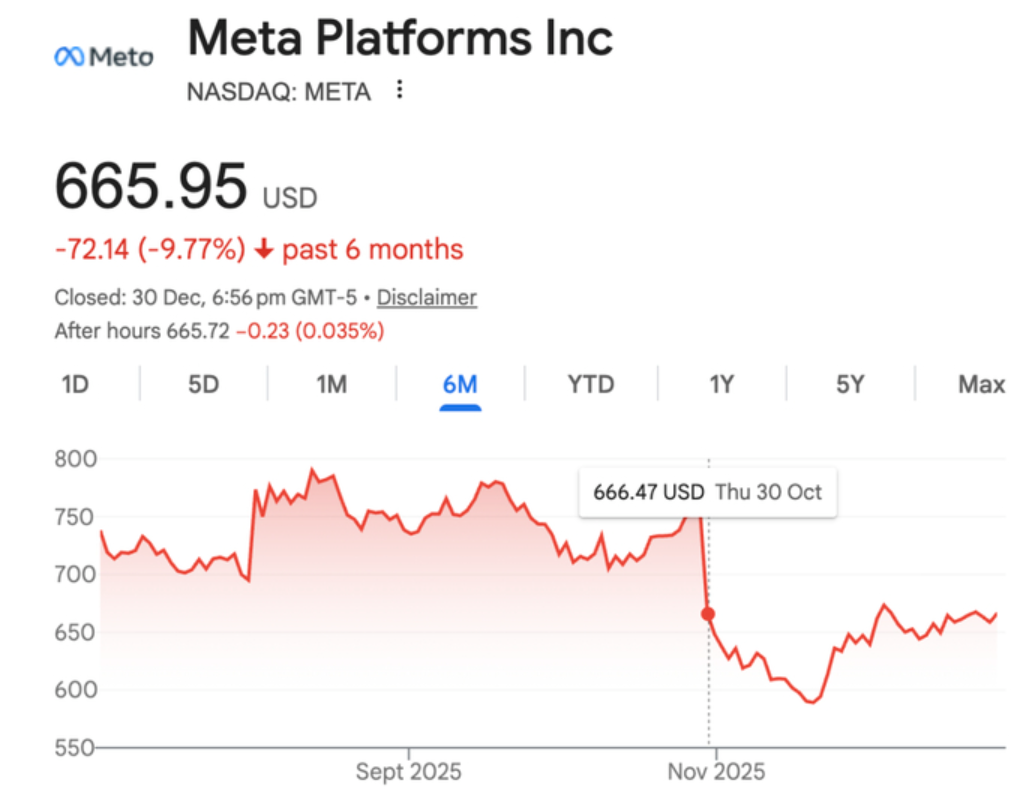Viewport: 1029px width, 801px height.
Task: Show the 1M price chart
Action: coord(331,384)
